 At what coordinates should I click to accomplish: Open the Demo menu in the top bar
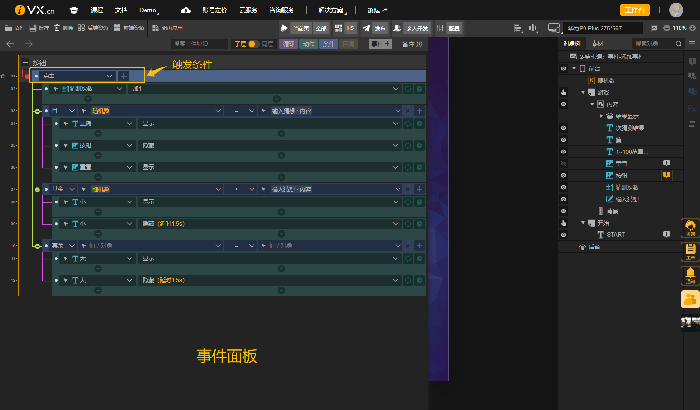[x=150, y=9]
